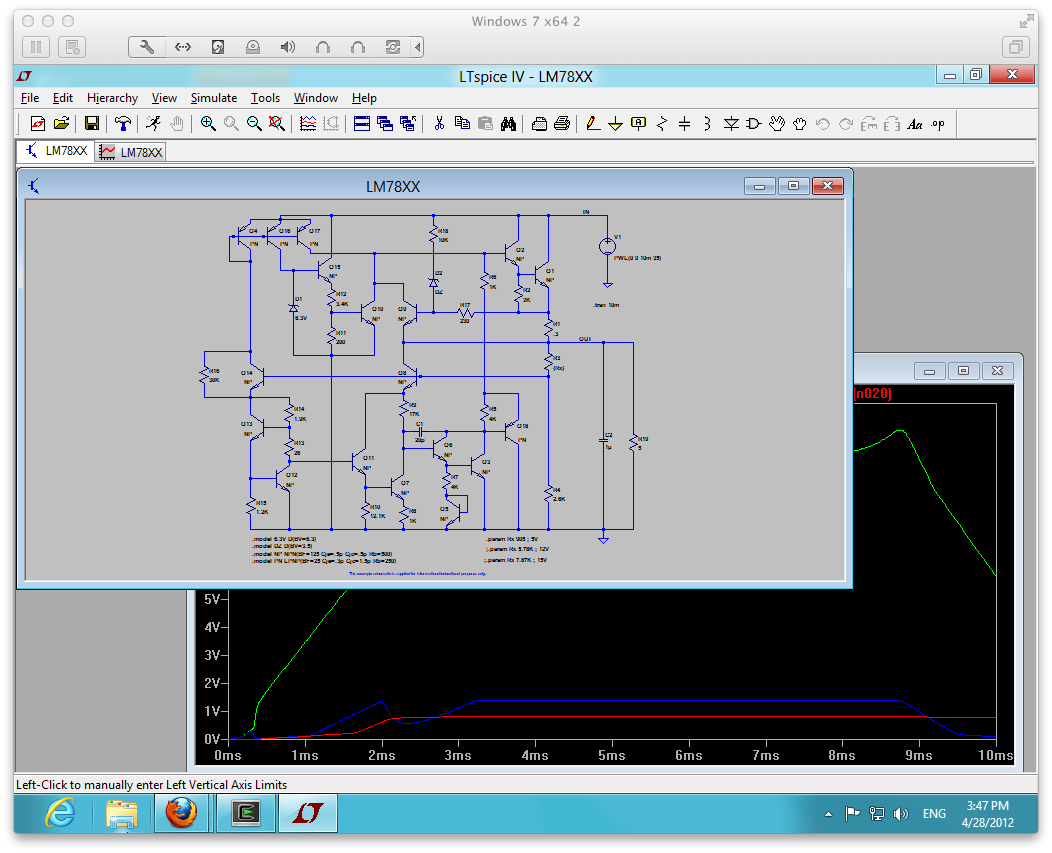Screen dimensions: 1052x853
Task: Click the Zoom to Fit icon
Action: pyautogui.click(x=276, y=123)
